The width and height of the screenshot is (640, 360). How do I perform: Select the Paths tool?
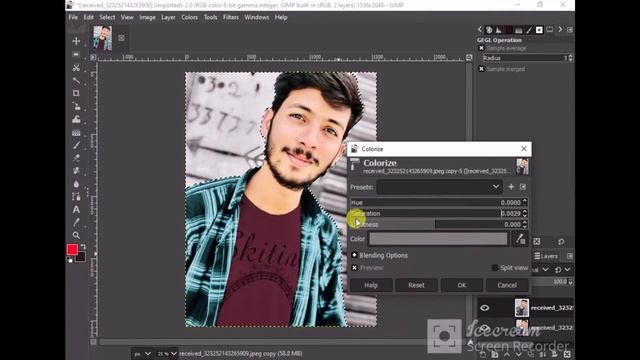coord(76,197)
